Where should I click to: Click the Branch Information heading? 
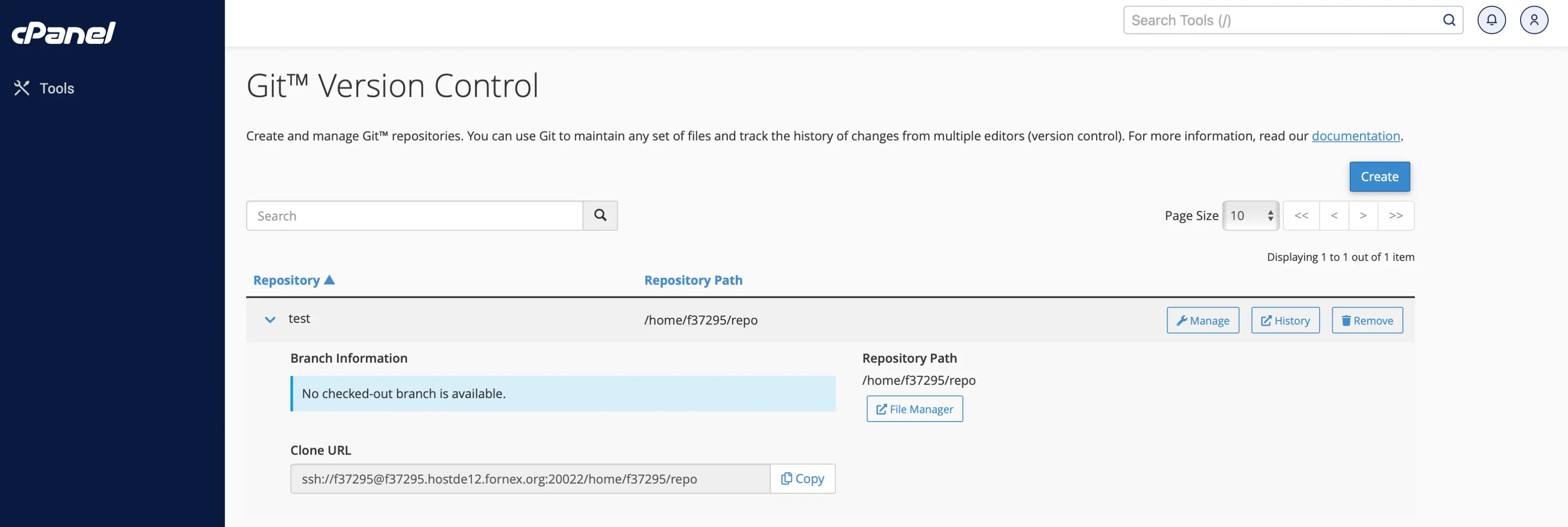[x=349, y=358]
